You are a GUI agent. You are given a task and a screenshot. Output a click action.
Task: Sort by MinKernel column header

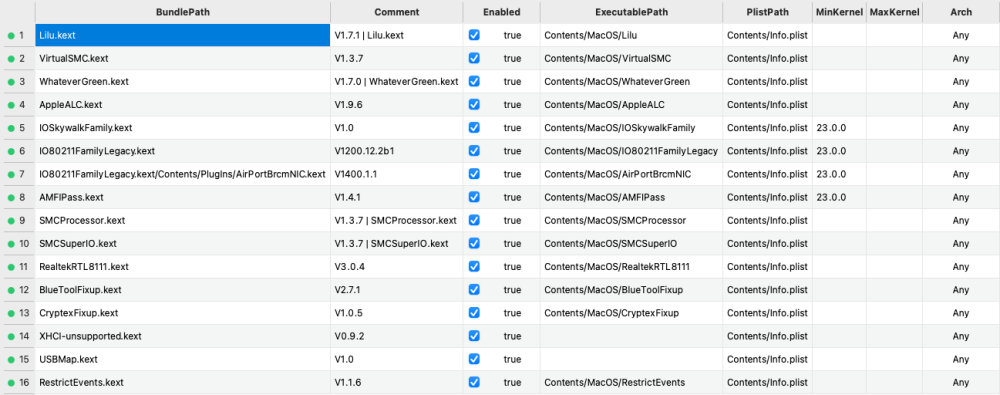pos(839,12)
